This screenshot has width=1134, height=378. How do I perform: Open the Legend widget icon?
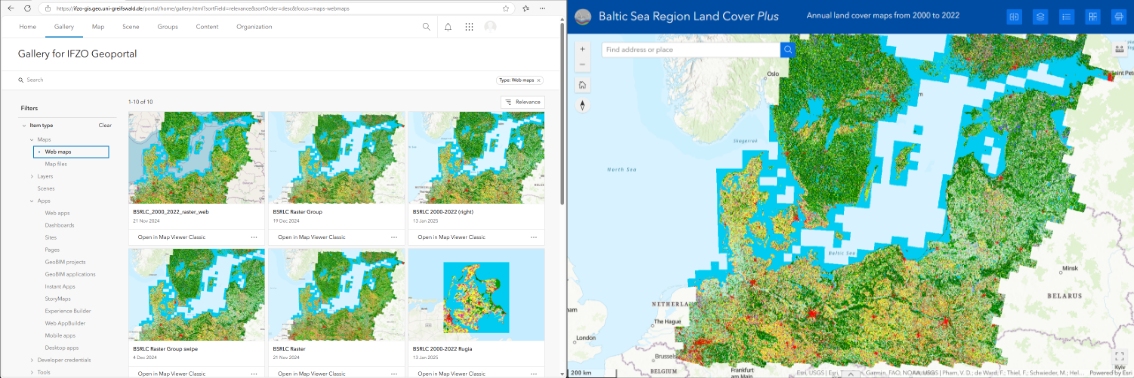pos(1066,17)
